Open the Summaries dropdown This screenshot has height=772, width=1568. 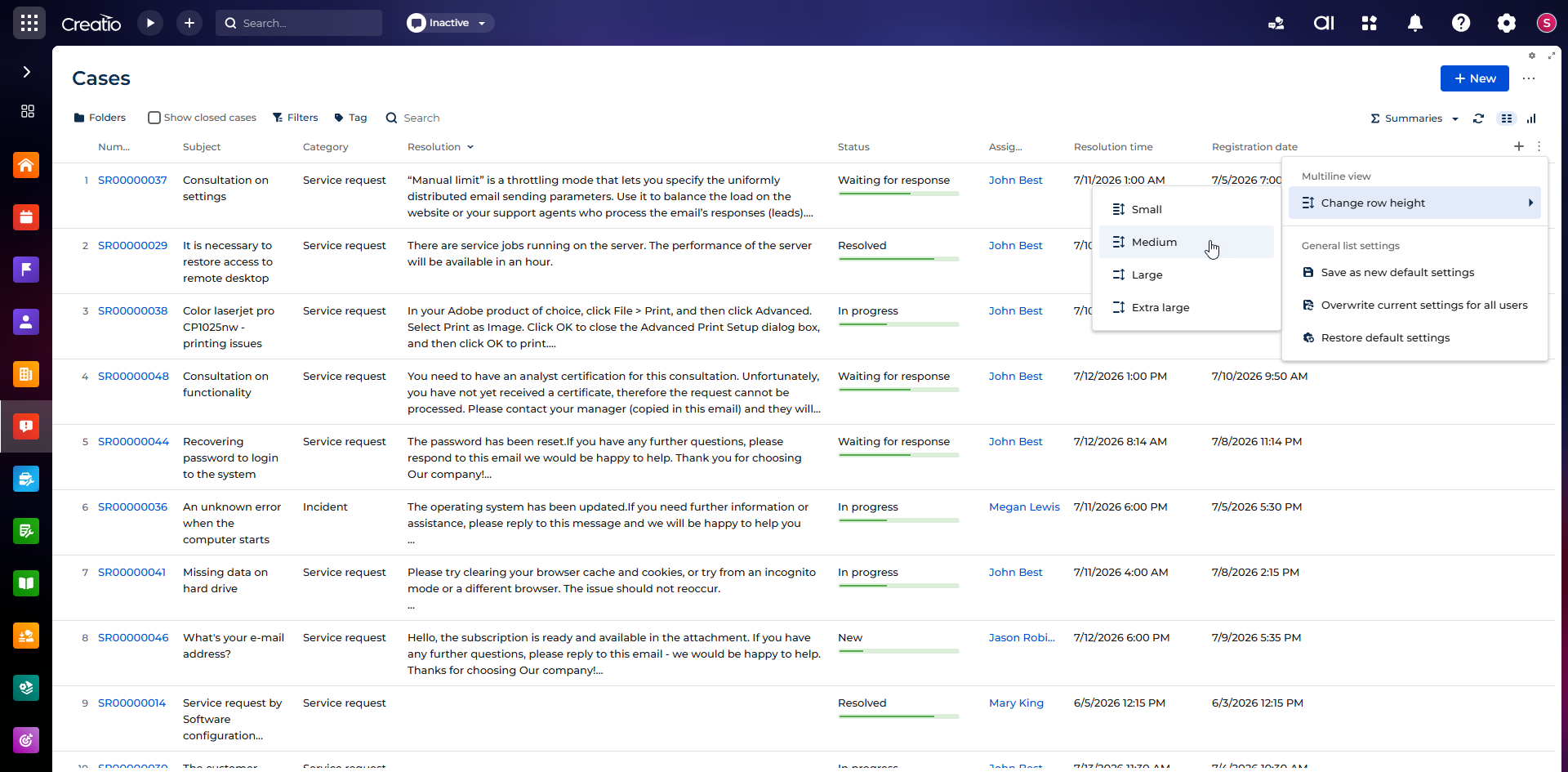1414,118
